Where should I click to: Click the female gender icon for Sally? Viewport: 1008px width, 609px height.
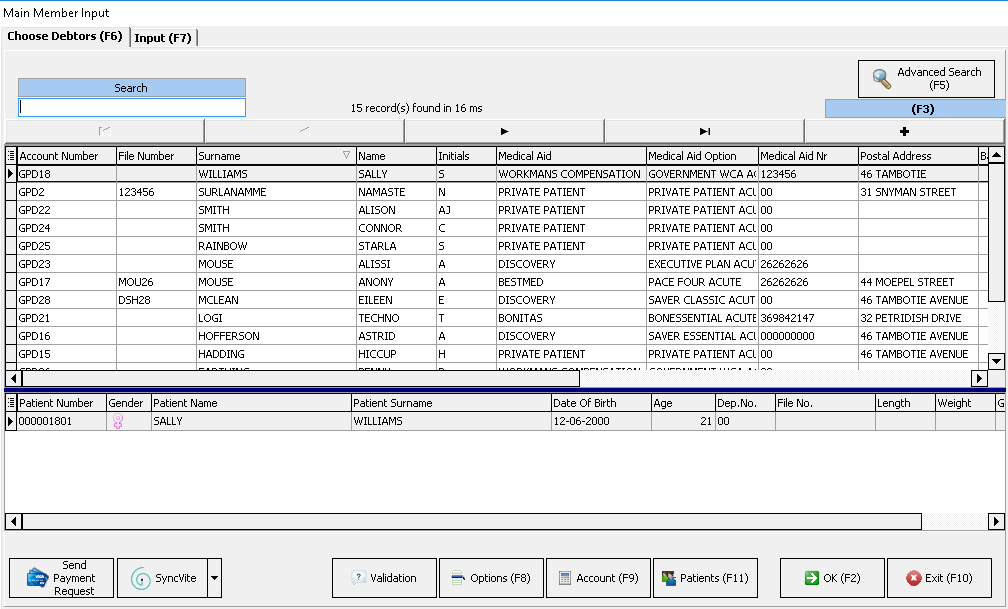tap(116, 422)
